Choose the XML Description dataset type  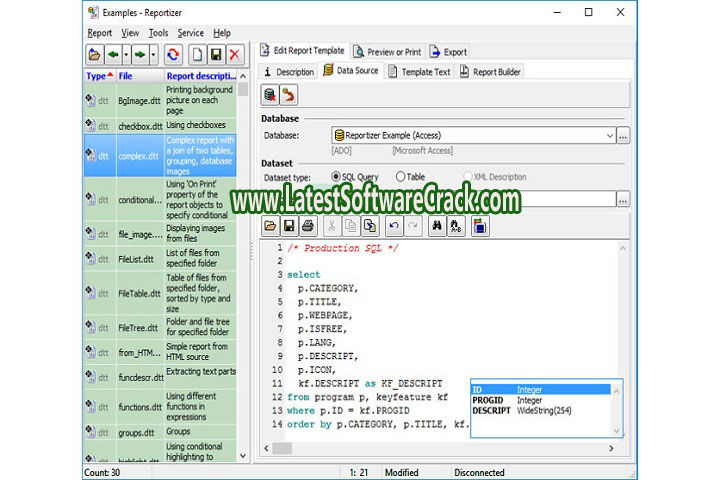coord(495,177)
